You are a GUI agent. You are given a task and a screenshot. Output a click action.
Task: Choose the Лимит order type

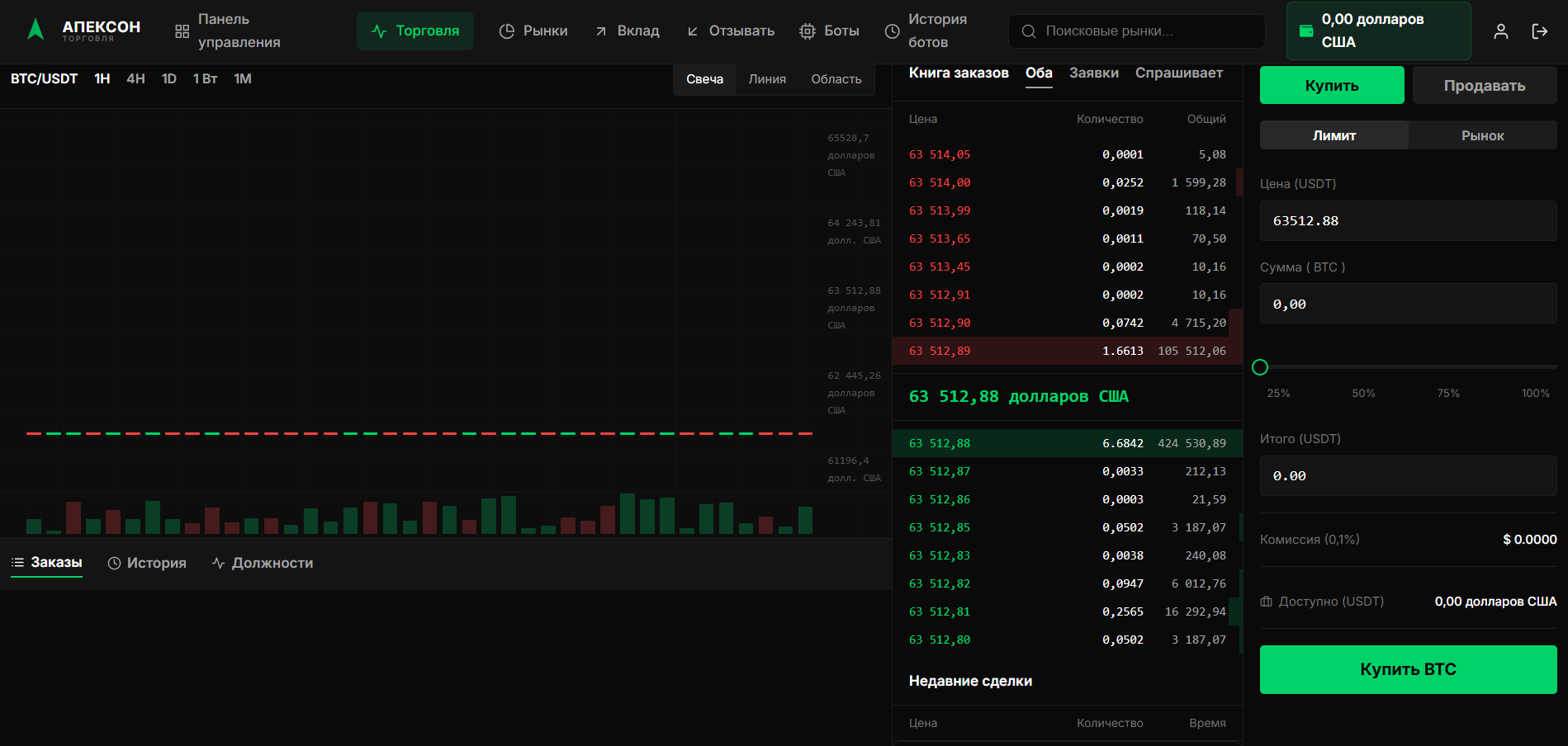(1334, 135)
